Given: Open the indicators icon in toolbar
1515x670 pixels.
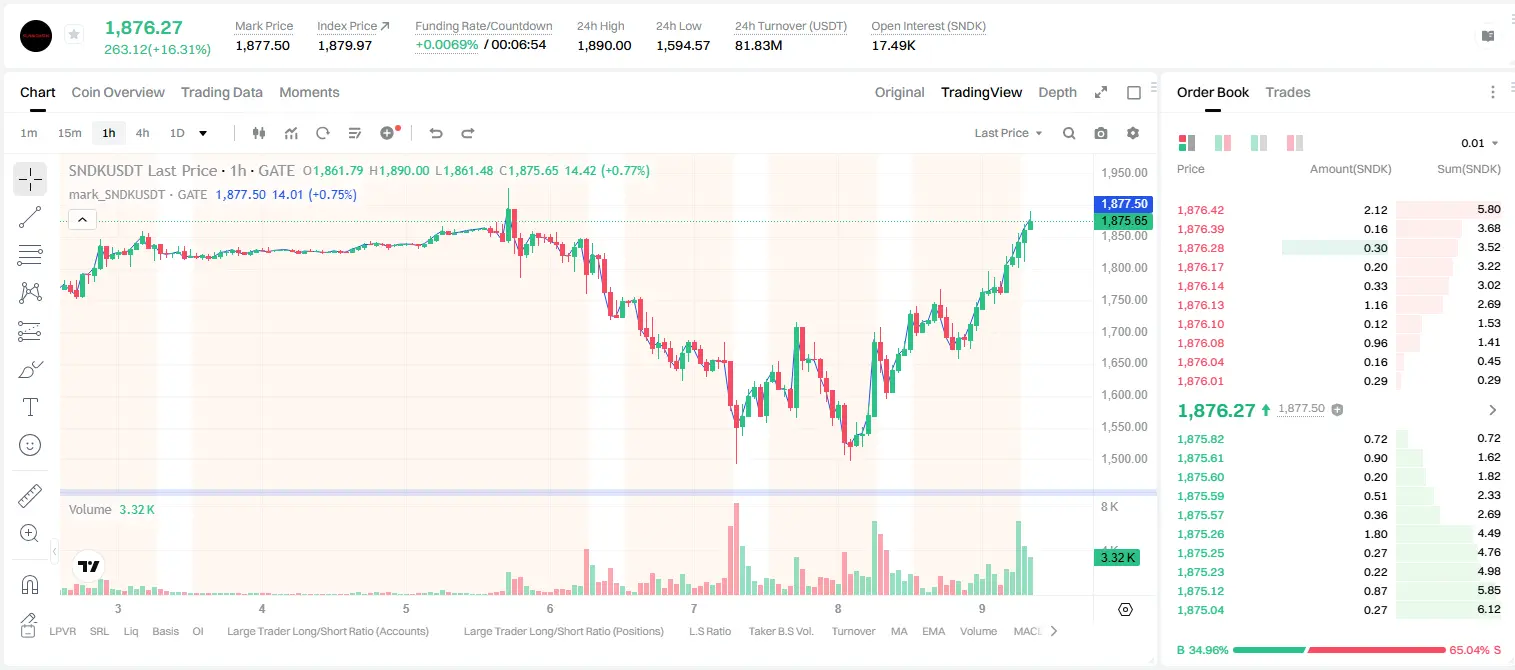Looking at the screenshot, I should [291, 133].
